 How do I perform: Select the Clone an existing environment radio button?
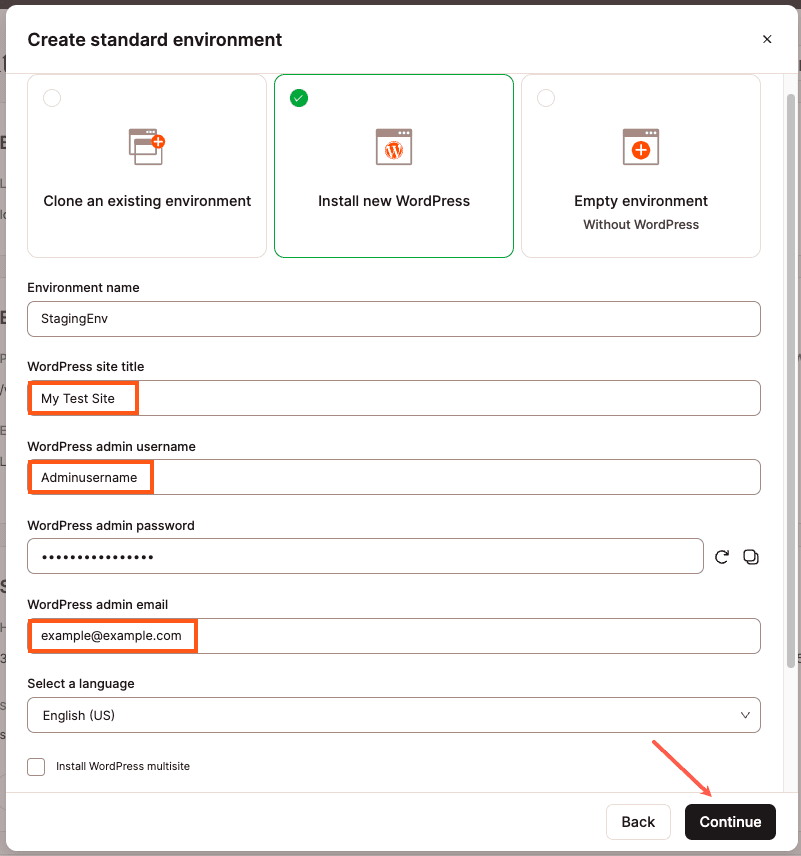(52, 98)
